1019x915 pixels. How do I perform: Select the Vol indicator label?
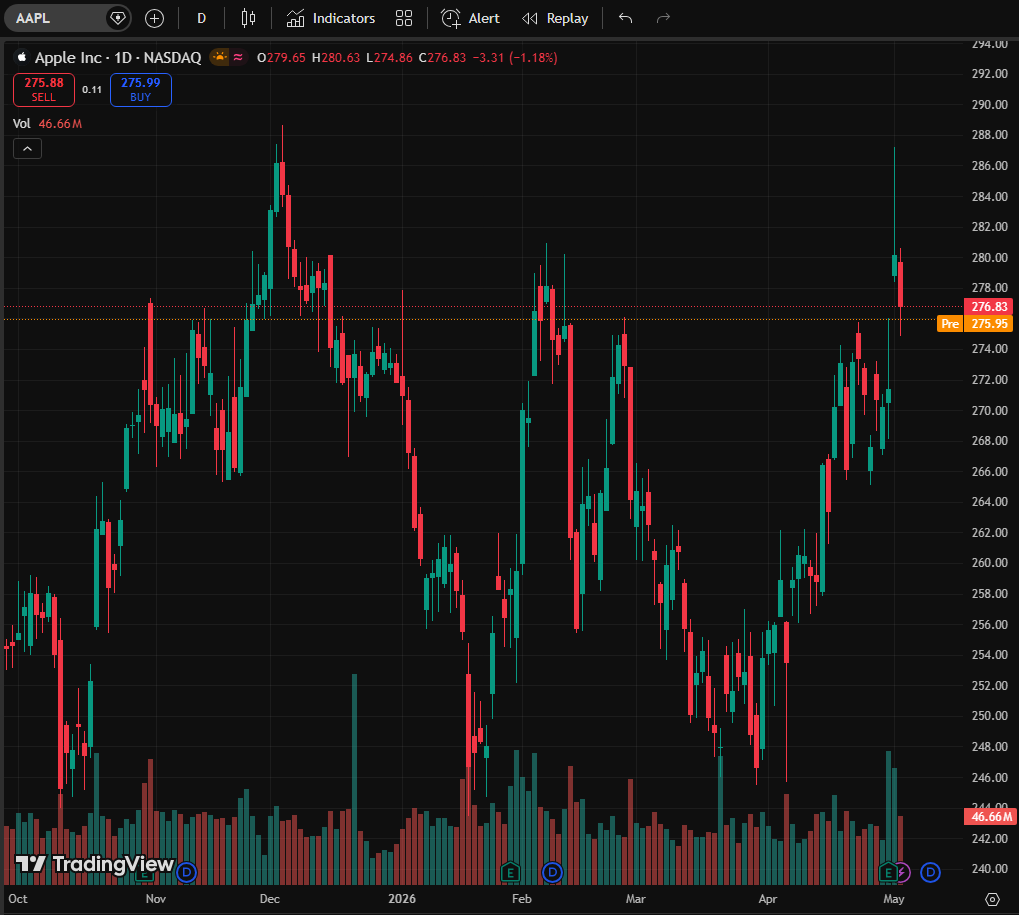[21, 123]
